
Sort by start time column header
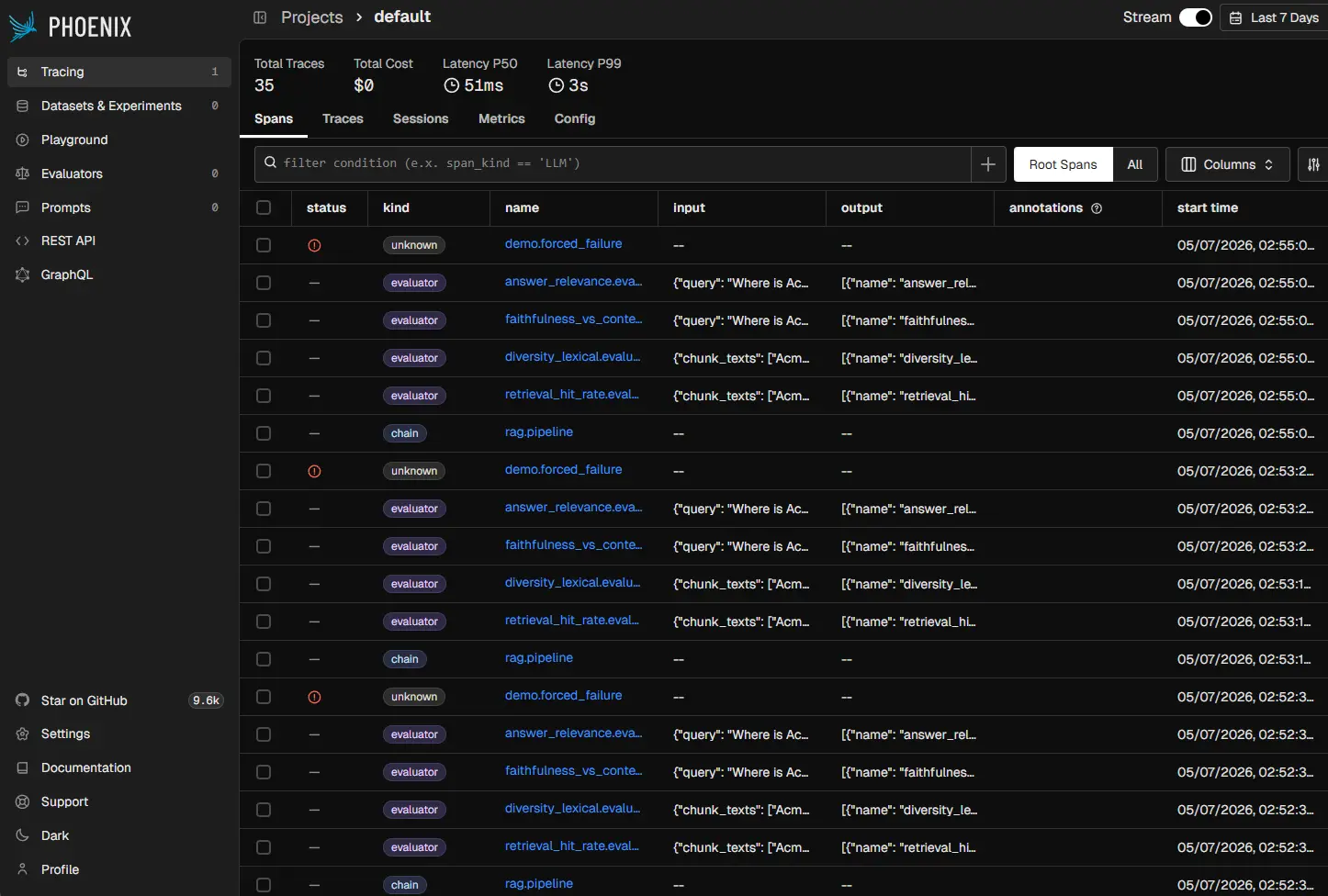1208,207
